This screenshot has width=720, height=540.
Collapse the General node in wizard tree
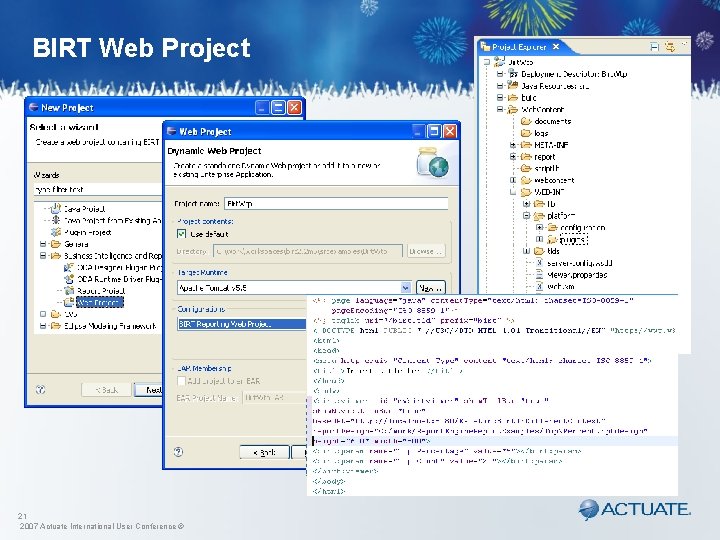pos(43,244)
